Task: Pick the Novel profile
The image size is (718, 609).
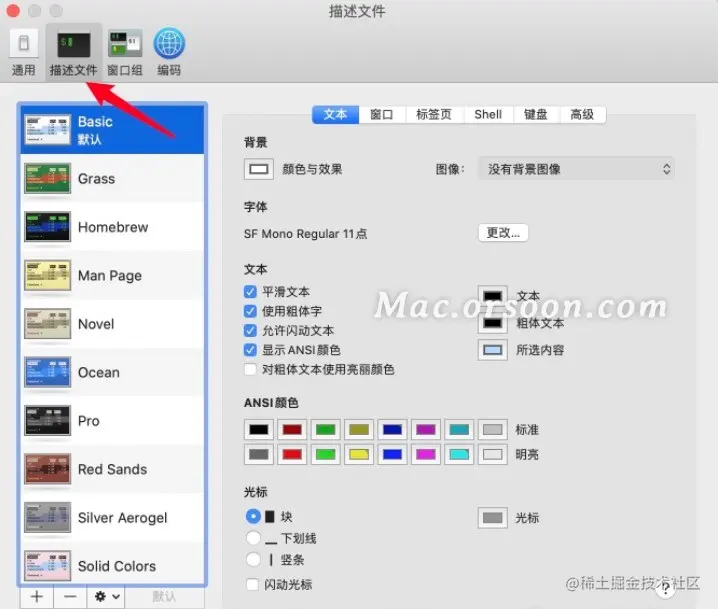Action: click(x=113, y=324)
